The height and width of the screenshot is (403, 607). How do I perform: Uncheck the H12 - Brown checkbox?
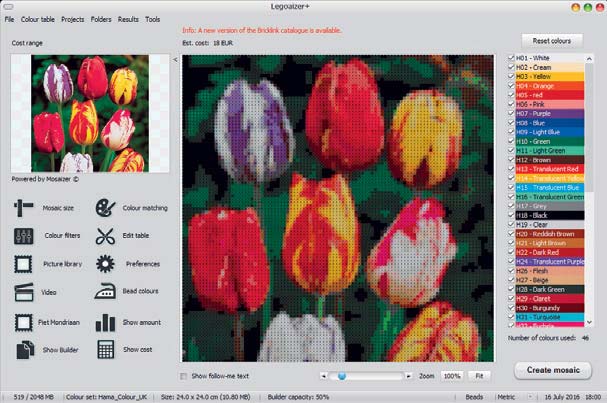511,159
